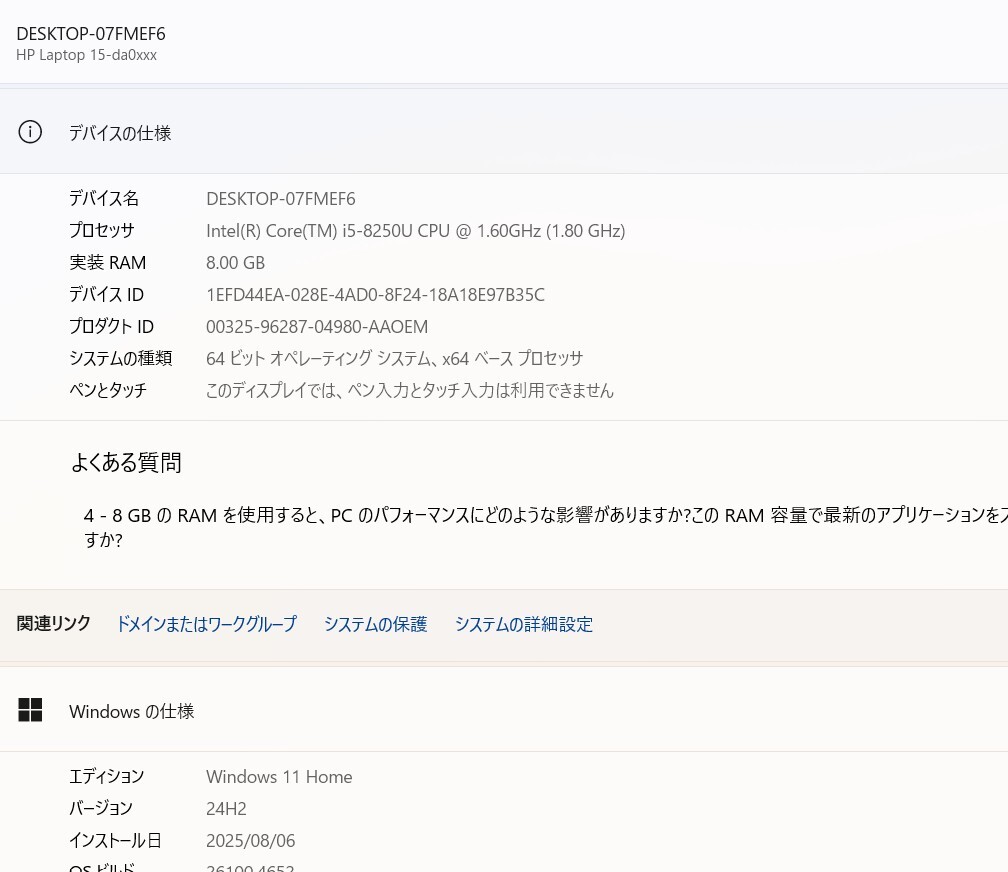This screenshot has height=872, width=1008.
Task: Click the デバイス名 label
Action: tap(104, 198)
